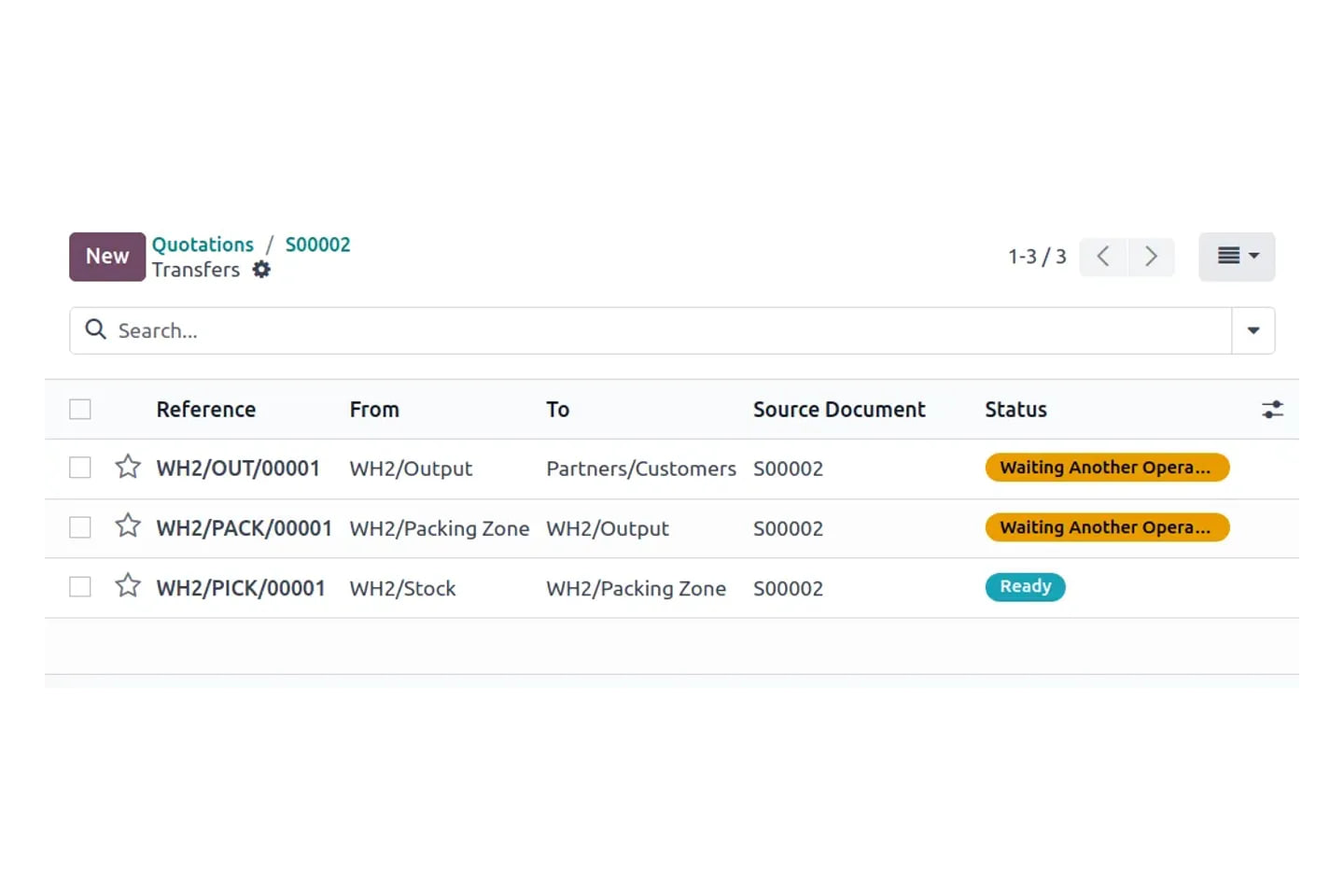Click the WH2/Packing Zone From cell
Viewport: 1344px width, 896px height.
click(440, 528)
